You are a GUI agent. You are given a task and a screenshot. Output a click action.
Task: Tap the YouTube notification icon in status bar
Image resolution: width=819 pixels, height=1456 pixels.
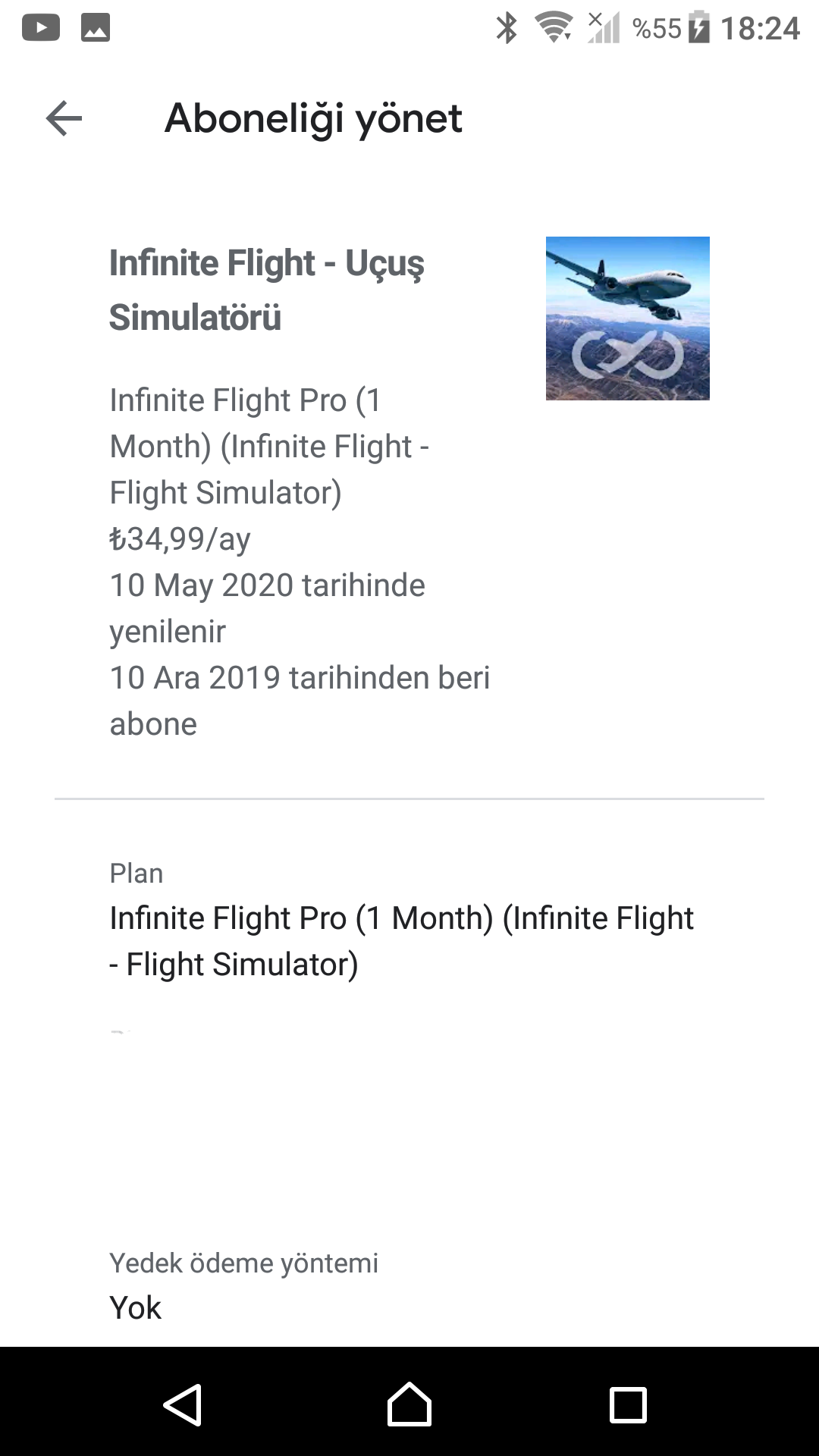tap(41, 28)
